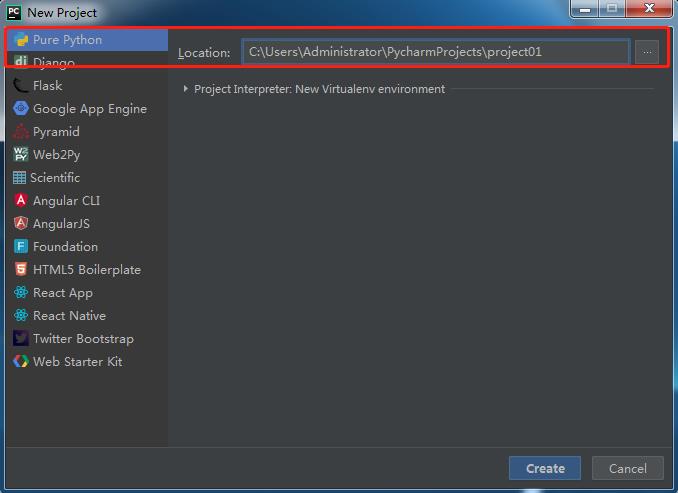
Task: Select the Pure Python project type icon
Action: click(21, 40)
